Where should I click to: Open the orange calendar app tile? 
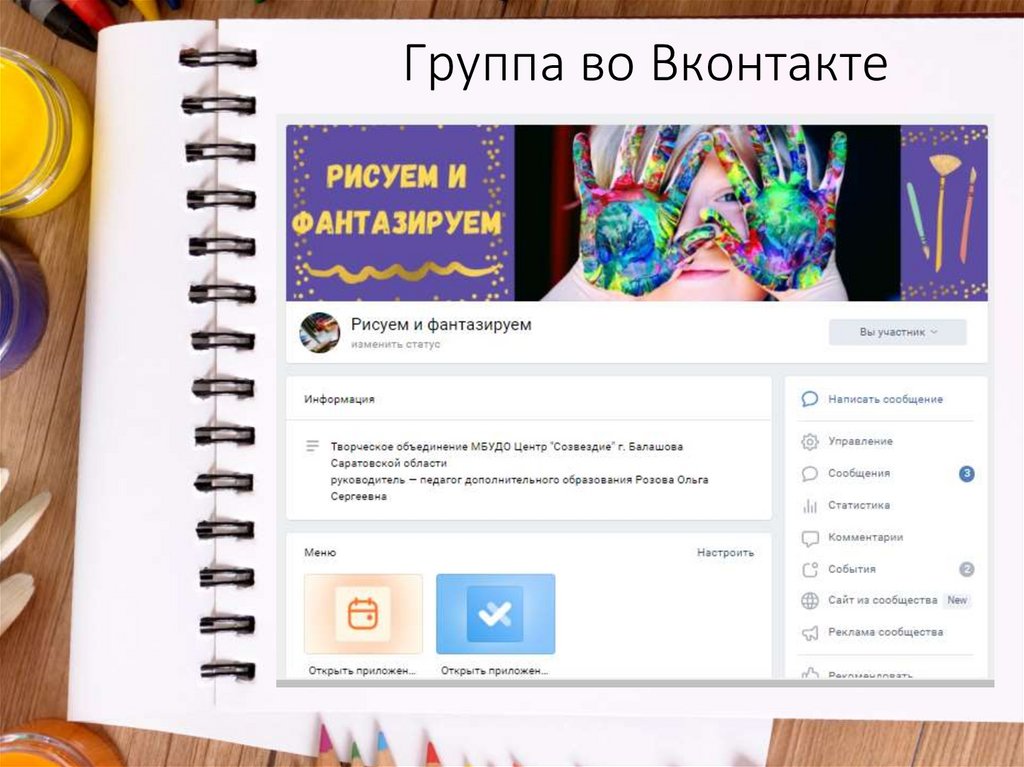click(x=363, y=613)
